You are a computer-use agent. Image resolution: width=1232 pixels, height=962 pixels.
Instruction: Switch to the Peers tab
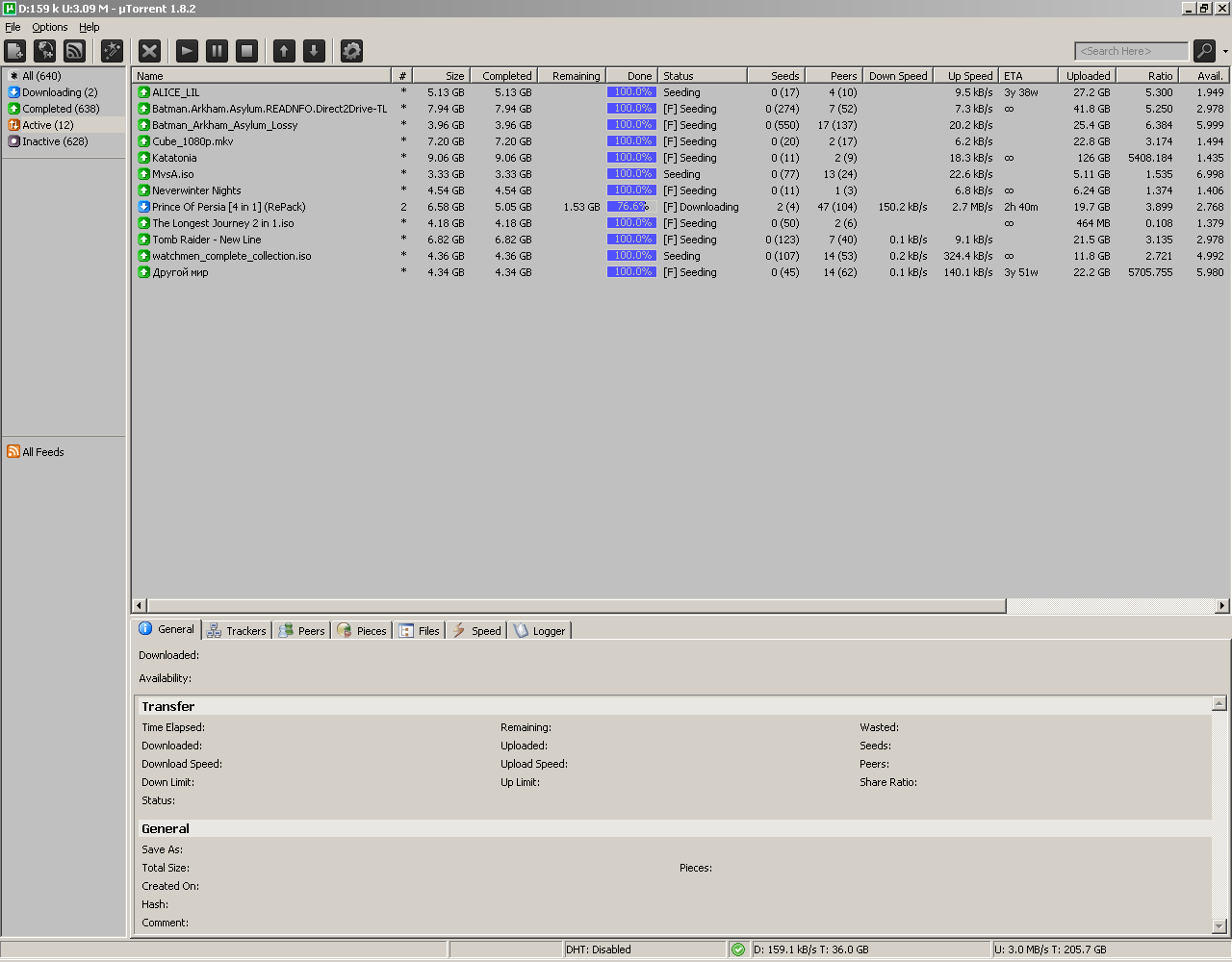tap(302, 631)
